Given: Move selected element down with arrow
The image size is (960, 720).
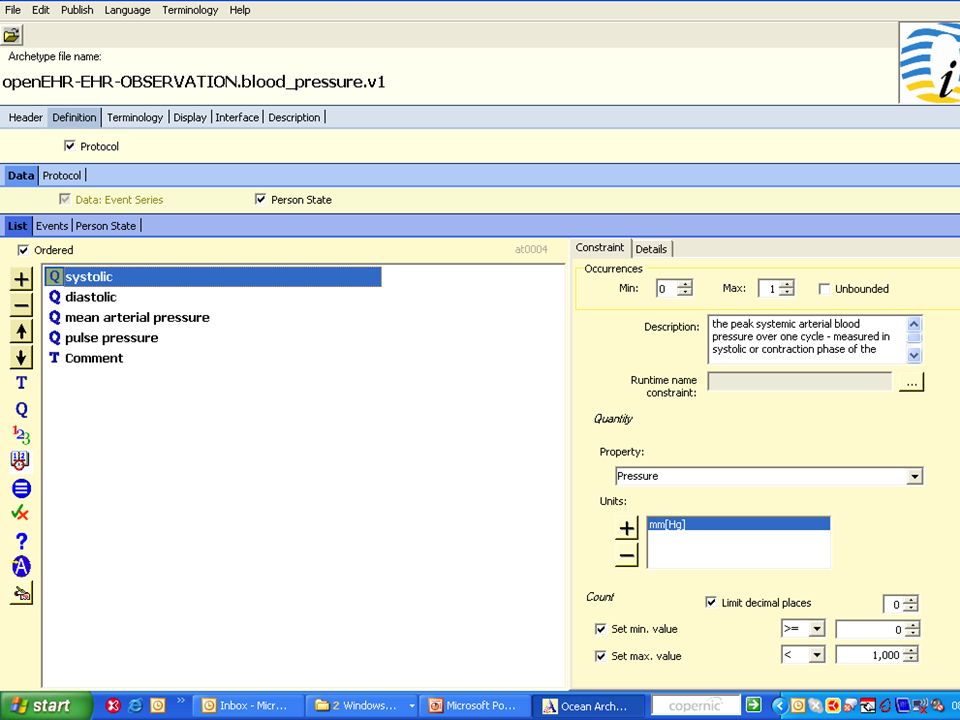Looking at the screenshot, I should [21, 357].
